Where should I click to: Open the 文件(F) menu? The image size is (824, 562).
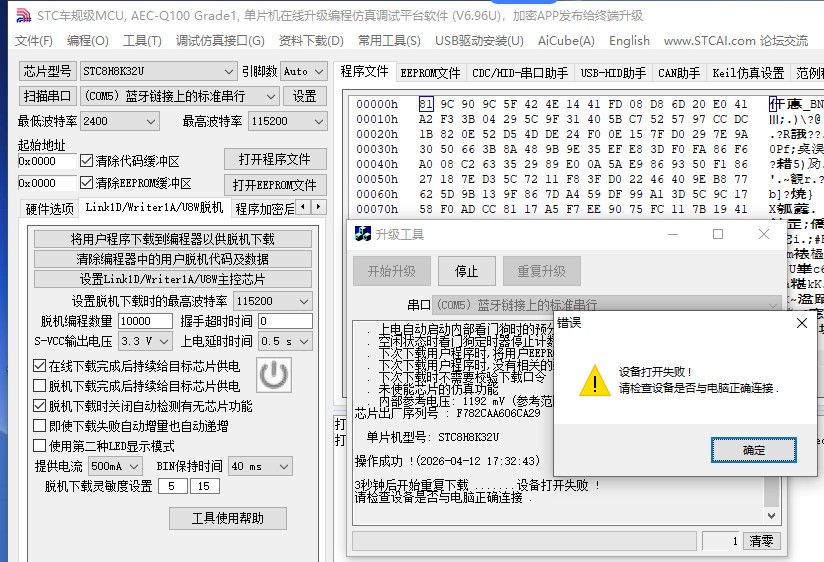click(x=34, y=41)
